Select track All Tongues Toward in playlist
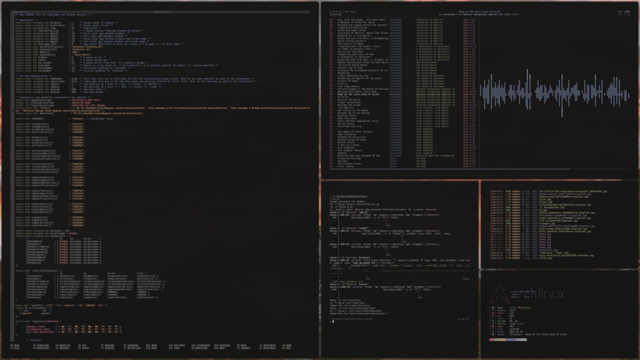 (x=350, y=150)
